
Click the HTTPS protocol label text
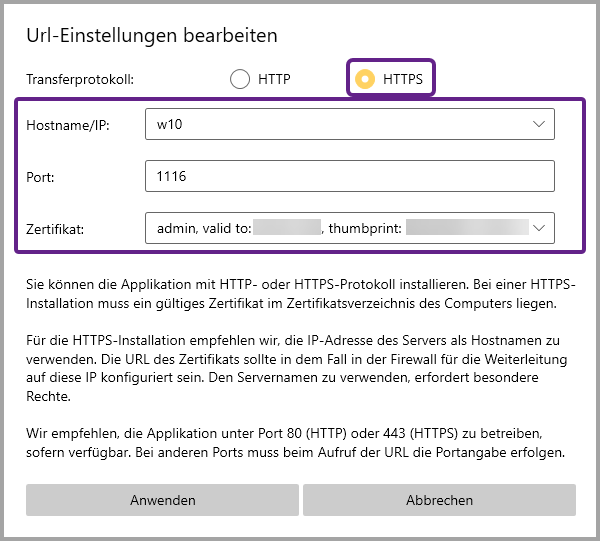402,79
